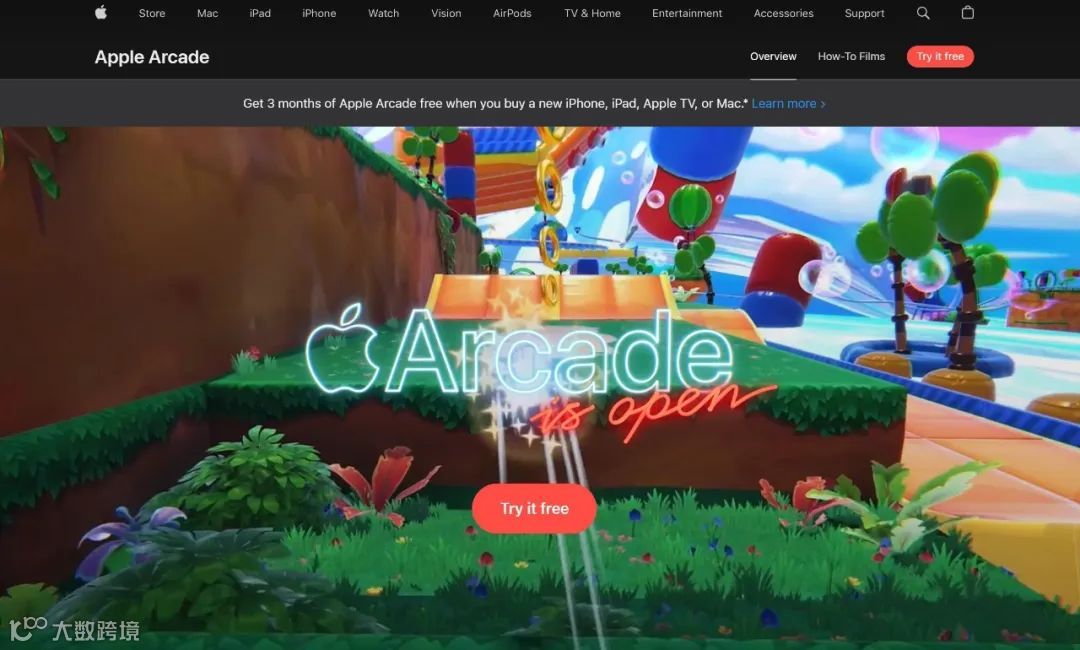Open the Mac menu
This screenshot has height=650, width=1080.
[207, 13]
